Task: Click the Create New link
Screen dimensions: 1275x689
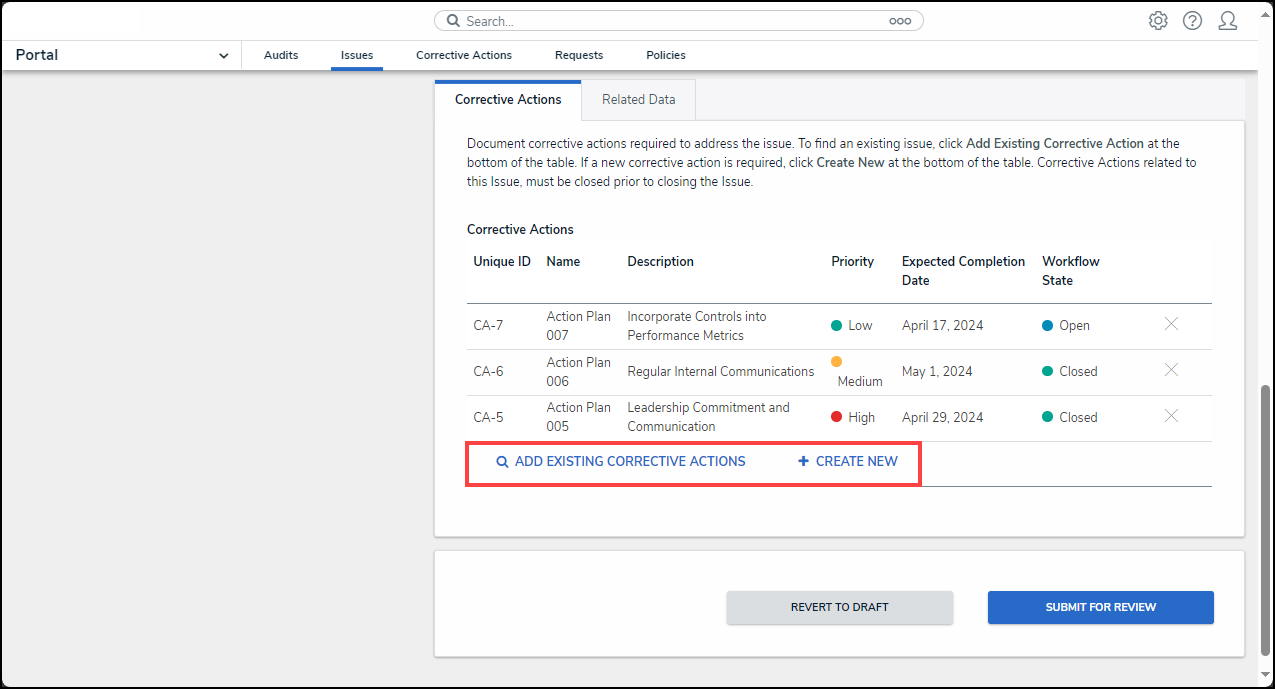Action: (x=848, y=462)
